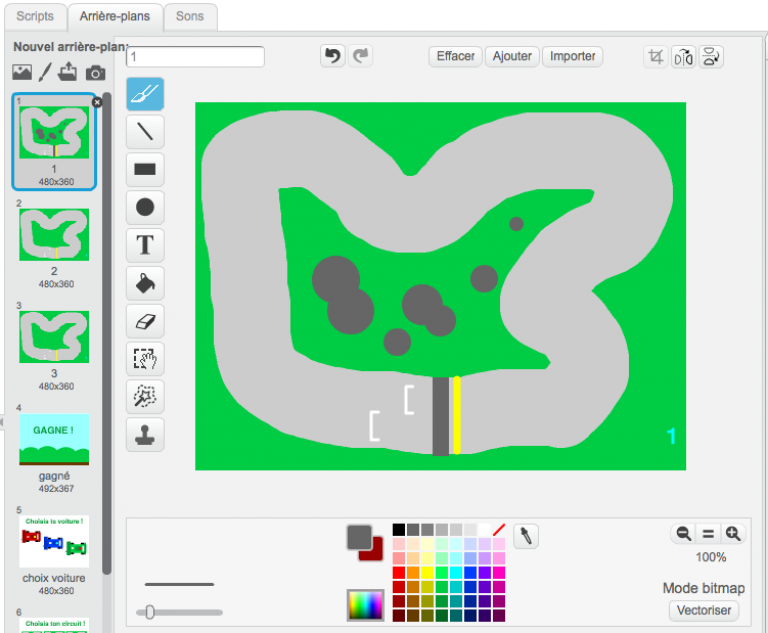The width and height of the screenshot is (768, 633).
Task: Click the Importer button
Action: (x=573, y=56)
